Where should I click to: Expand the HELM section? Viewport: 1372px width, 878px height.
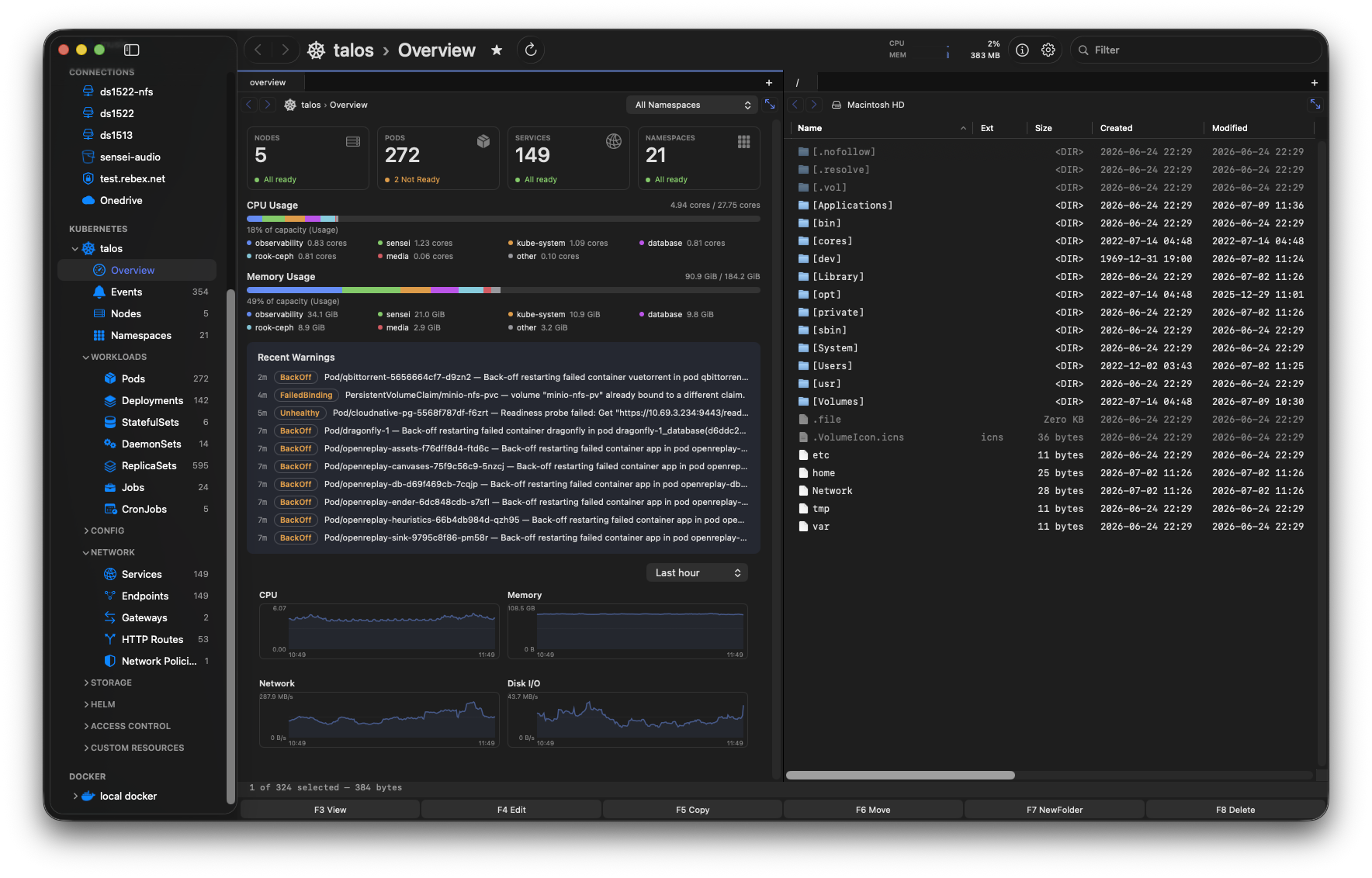85,704
